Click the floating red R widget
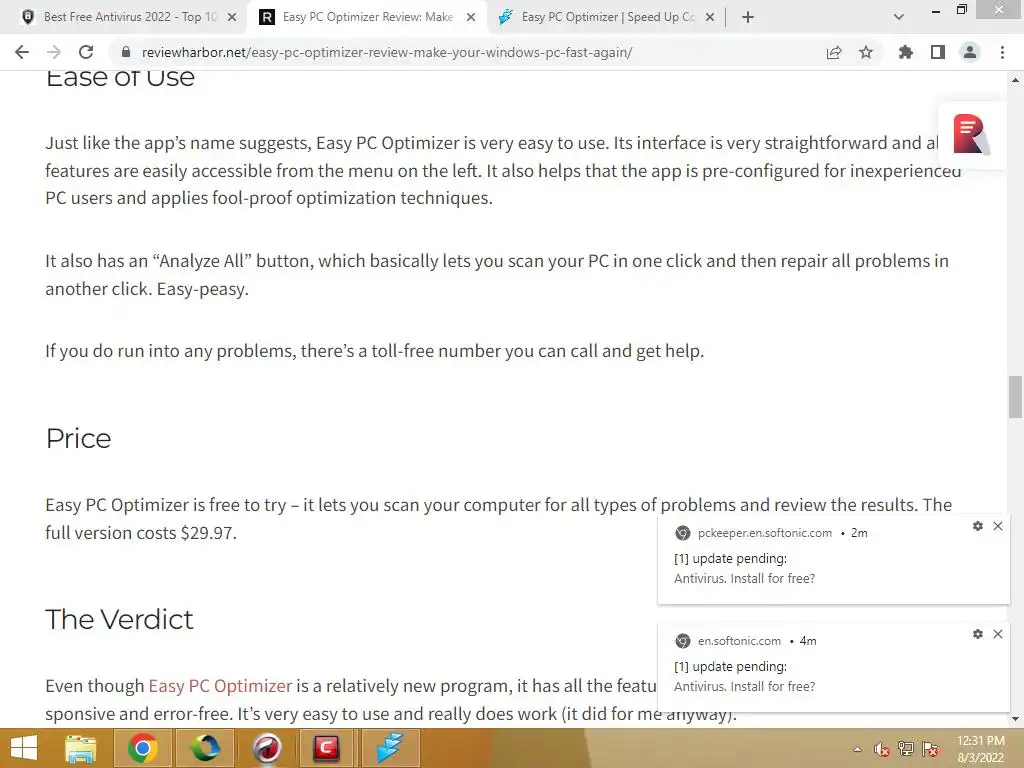The height and width of the screenshot is (768, 1024). point(970,135)
